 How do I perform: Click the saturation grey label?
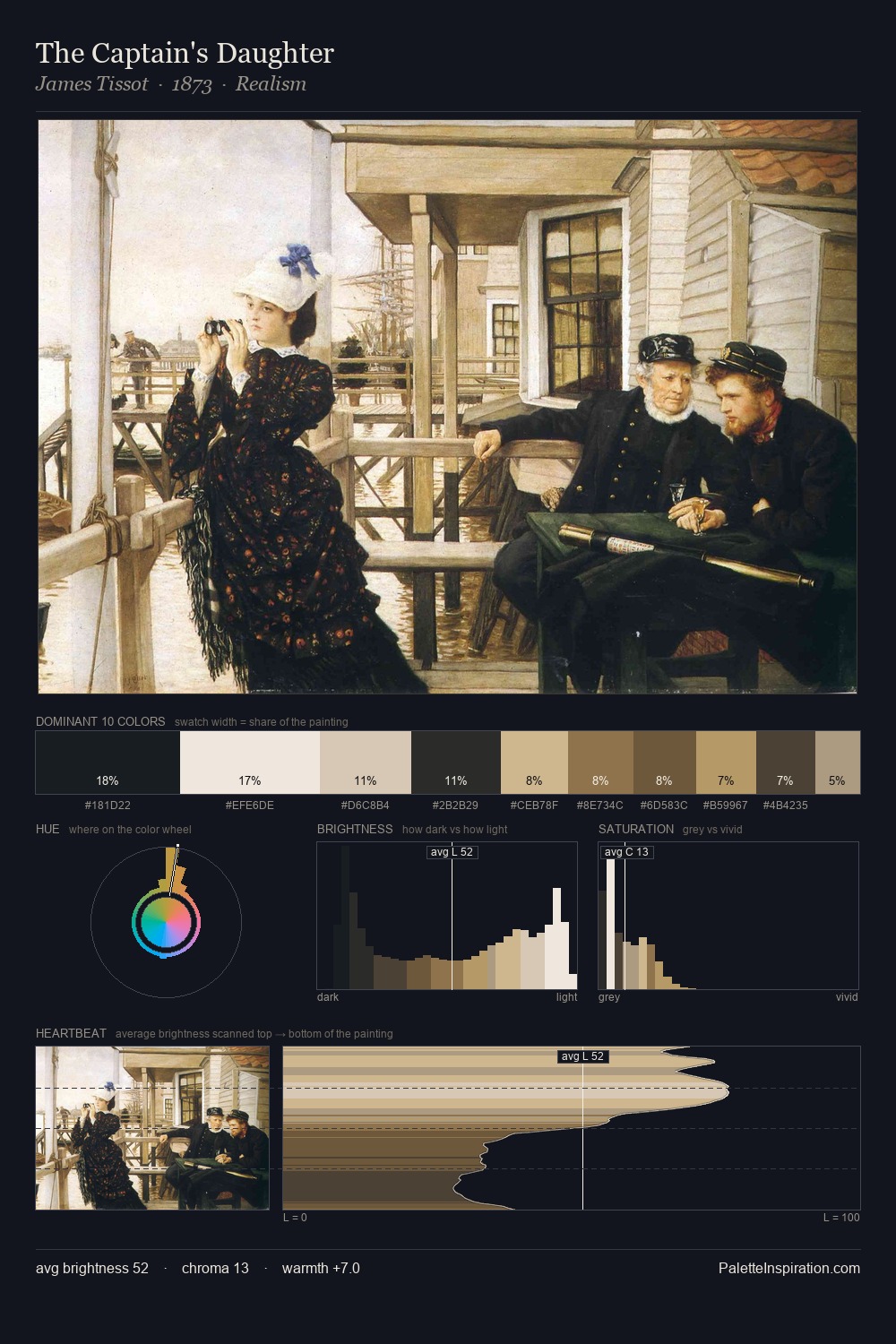tap(609, 997)
